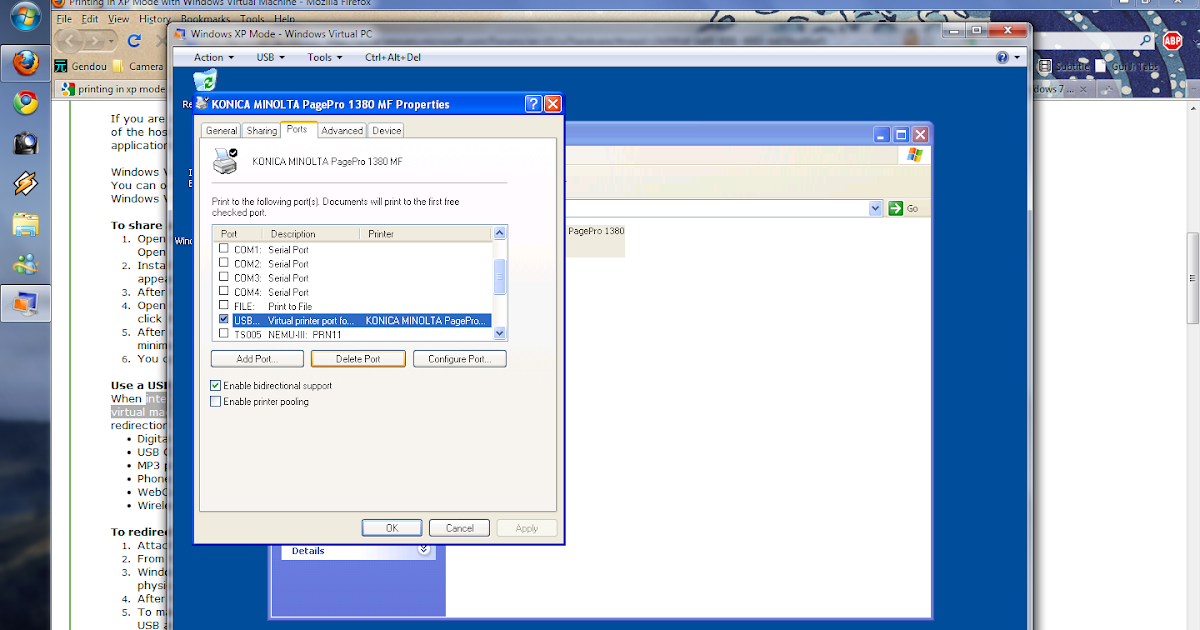Click the Virtual PC help icon
The height and width of the screenshot is (630, 1200).
pyautogui.click(x=1001, y=57)
